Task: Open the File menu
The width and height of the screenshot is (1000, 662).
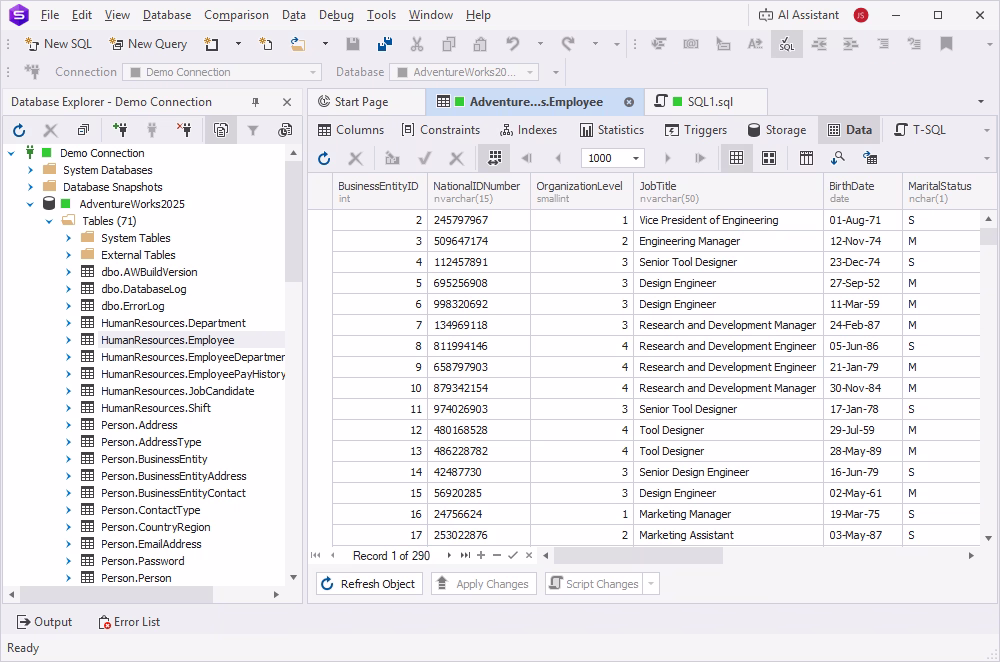Action: pyautogui.click(x=50, y=15)
